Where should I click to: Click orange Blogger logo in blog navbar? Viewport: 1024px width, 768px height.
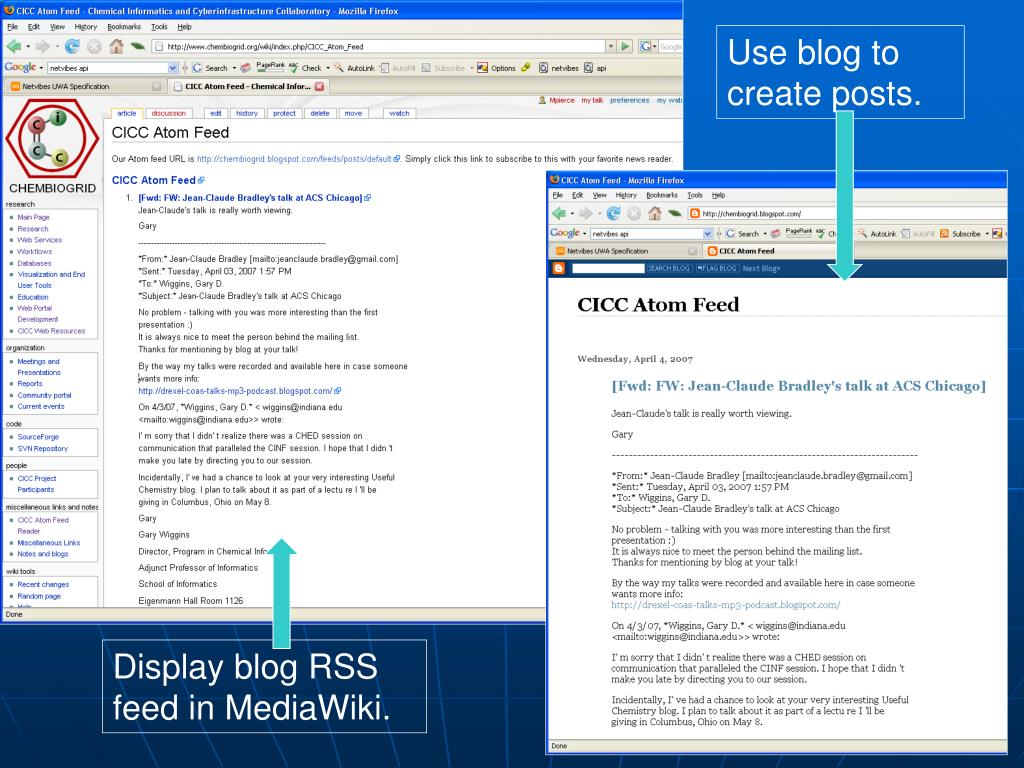[x=558, y=268]
